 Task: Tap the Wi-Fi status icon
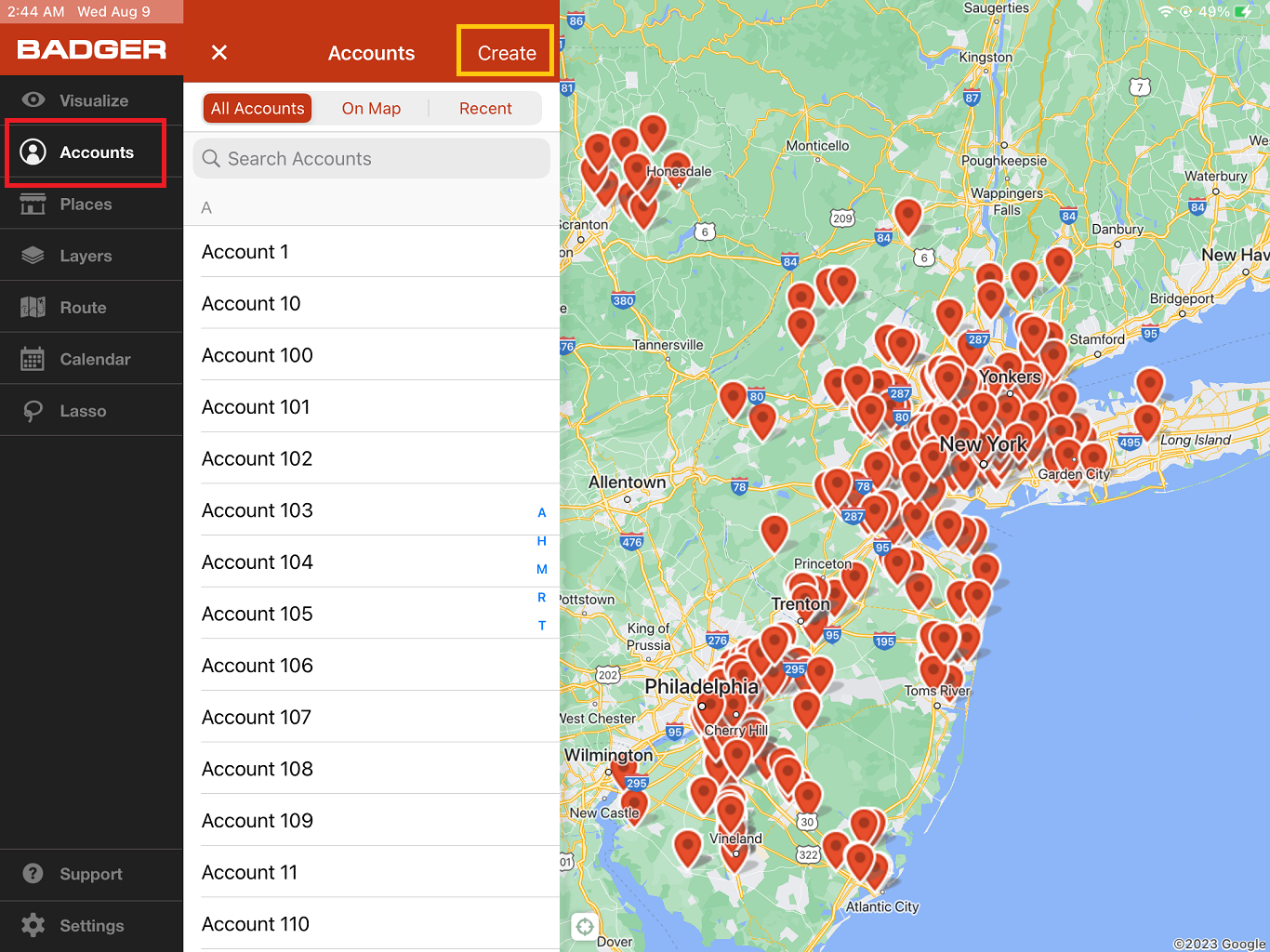click(x=1166, y=12)
